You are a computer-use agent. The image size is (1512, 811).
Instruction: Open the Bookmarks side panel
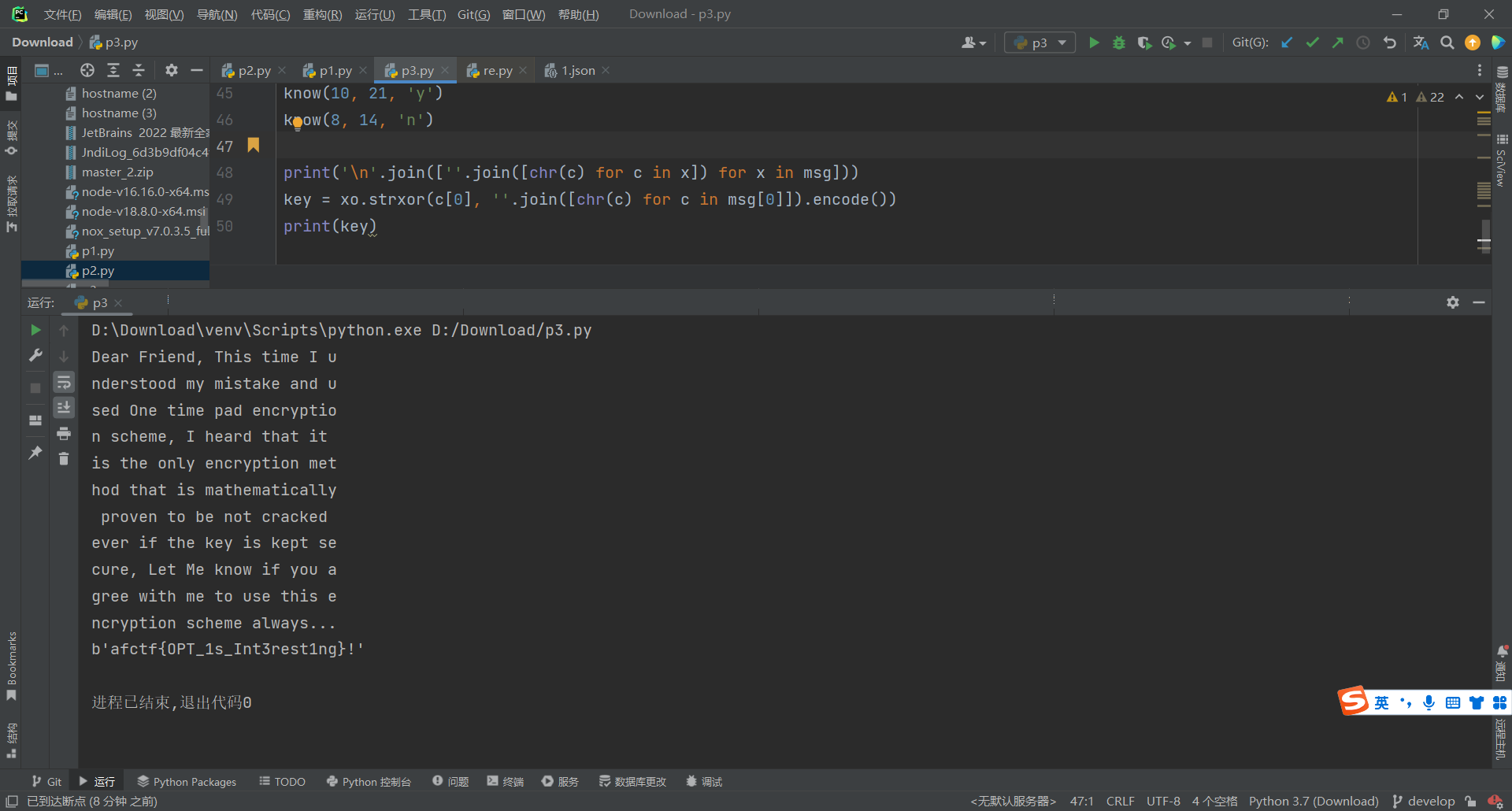tap(12, 666)
